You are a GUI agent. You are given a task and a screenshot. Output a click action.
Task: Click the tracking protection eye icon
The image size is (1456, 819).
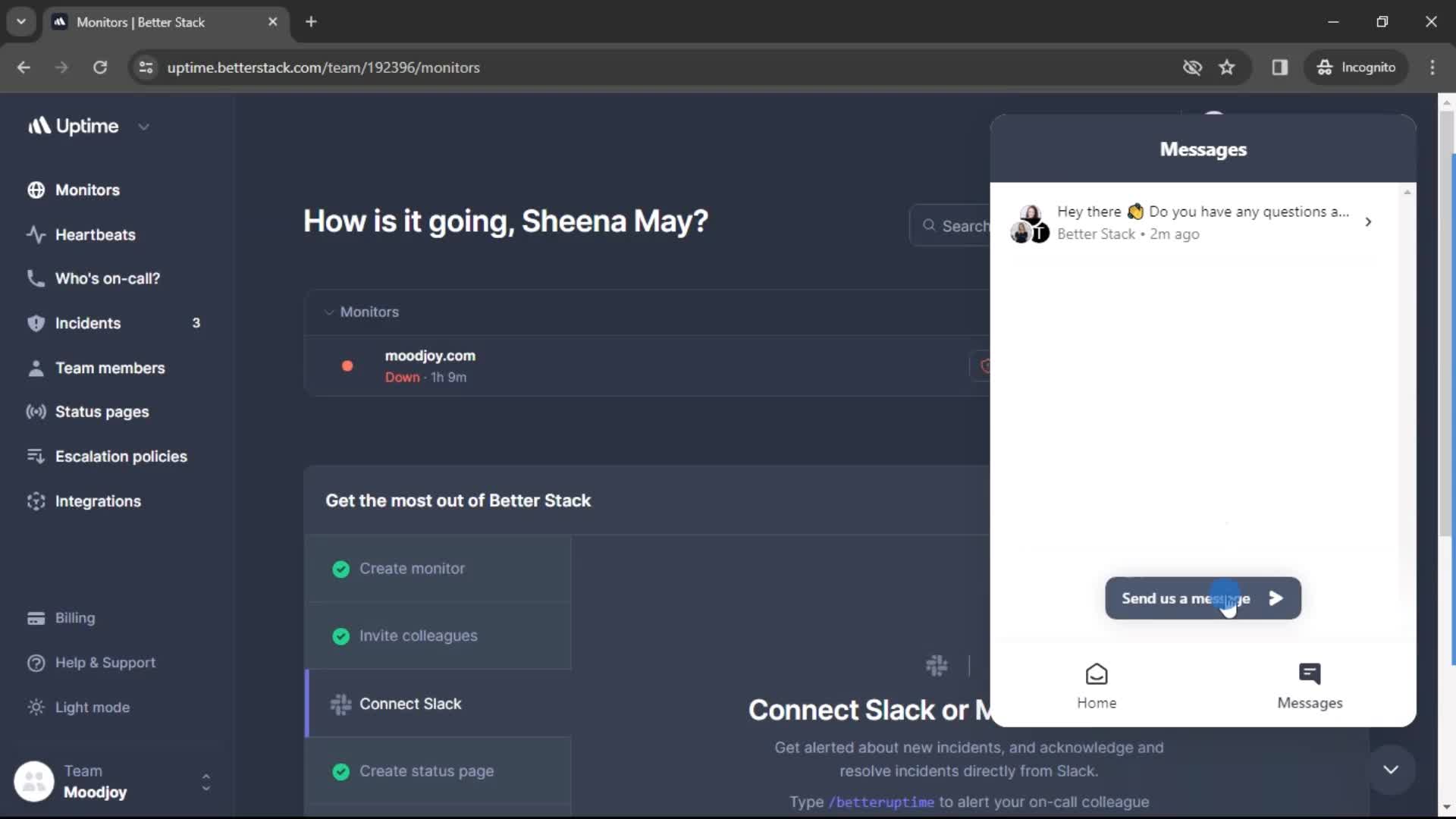coord(1192,67)
